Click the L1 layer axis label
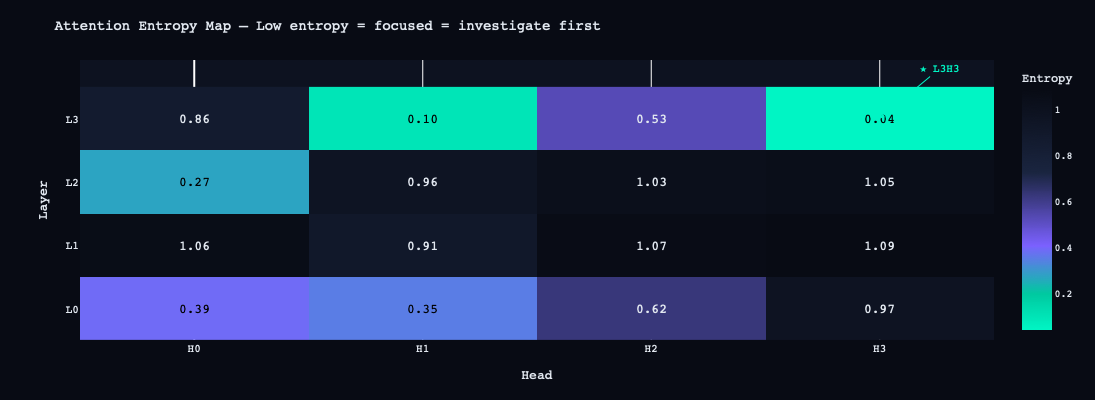The height and width of the screenshot is (400, 1095). pyautogui.click(x=71, y=246)
